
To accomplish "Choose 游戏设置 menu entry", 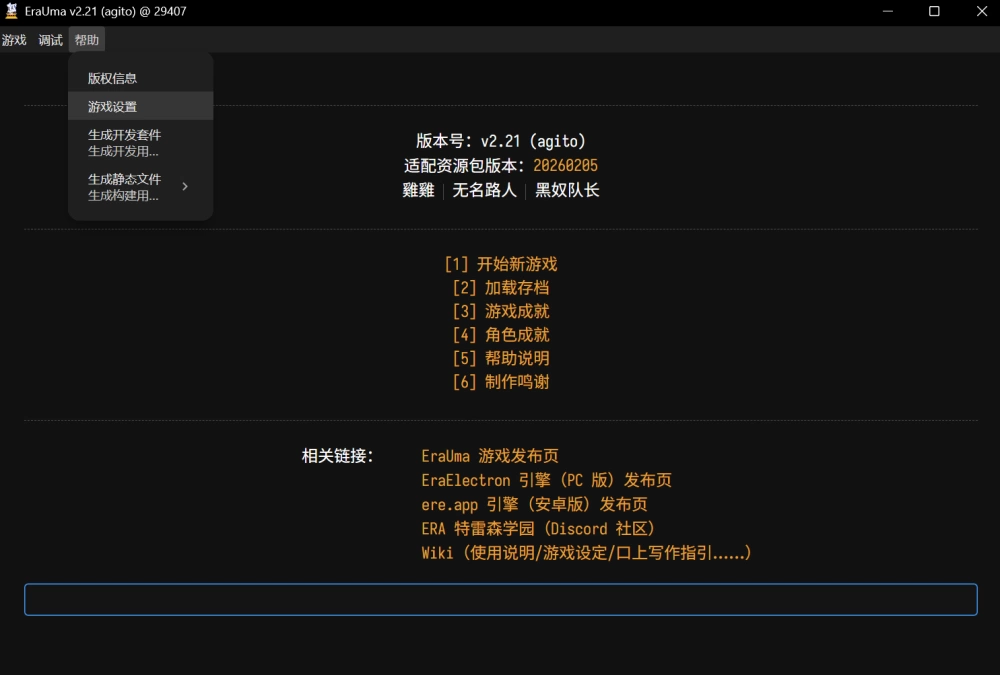I will click(140, 107).
